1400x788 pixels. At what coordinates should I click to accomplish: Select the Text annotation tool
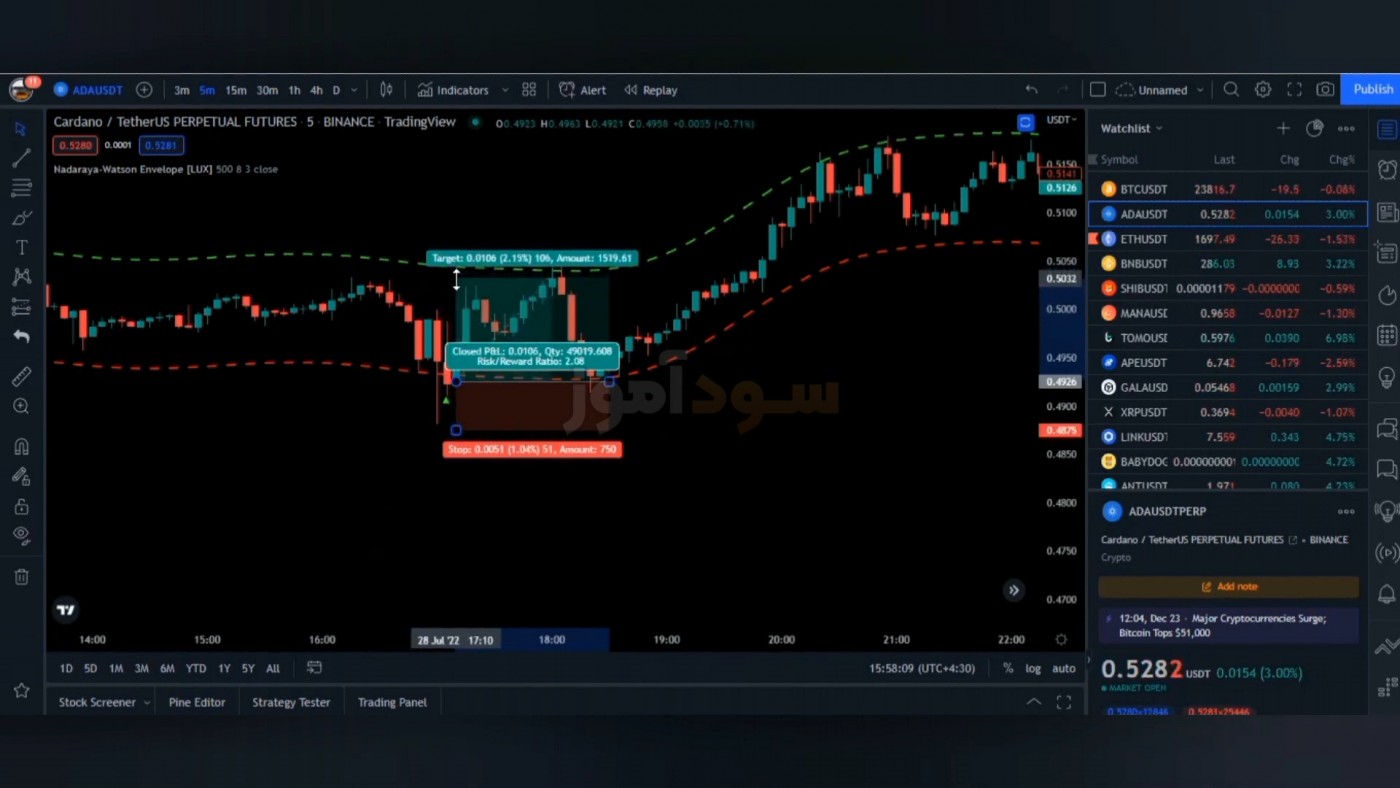[x=21, y=247]
